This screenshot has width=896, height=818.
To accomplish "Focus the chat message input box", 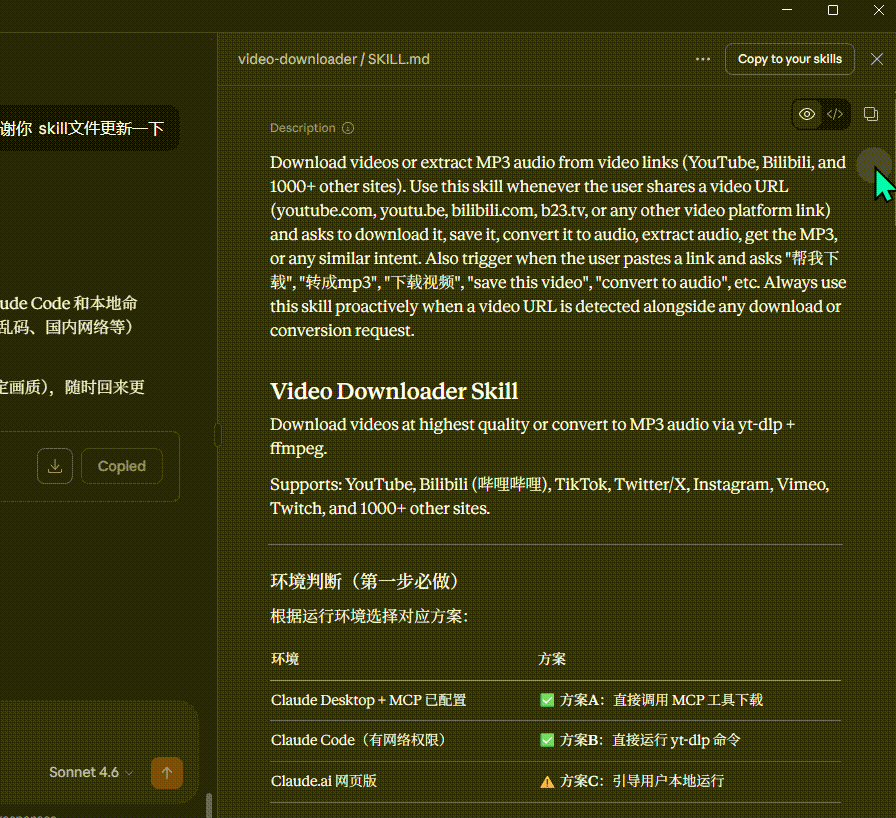I will pos(90,730).
